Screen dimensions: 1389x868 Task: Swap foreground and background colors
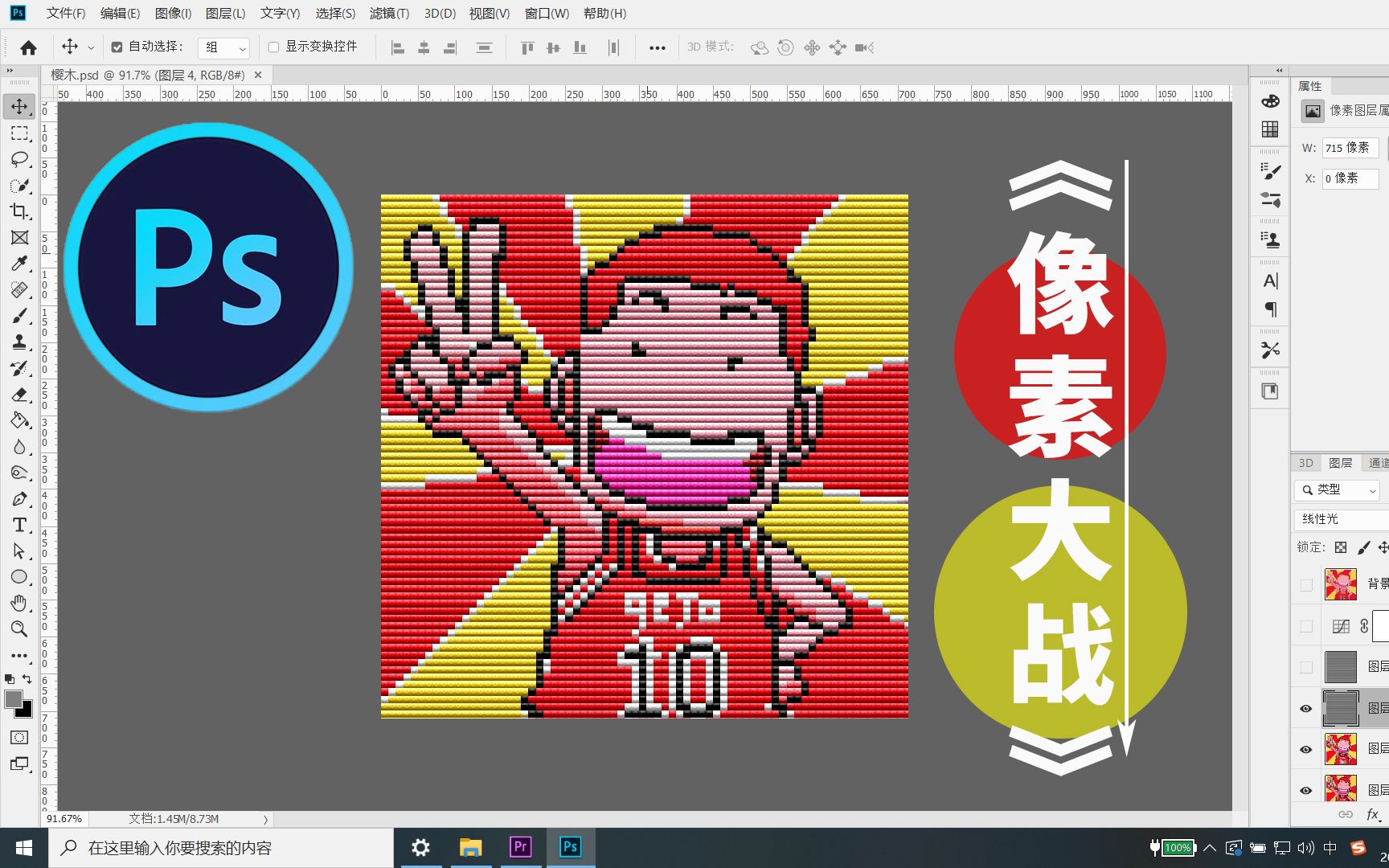click(x=27, y=679)
